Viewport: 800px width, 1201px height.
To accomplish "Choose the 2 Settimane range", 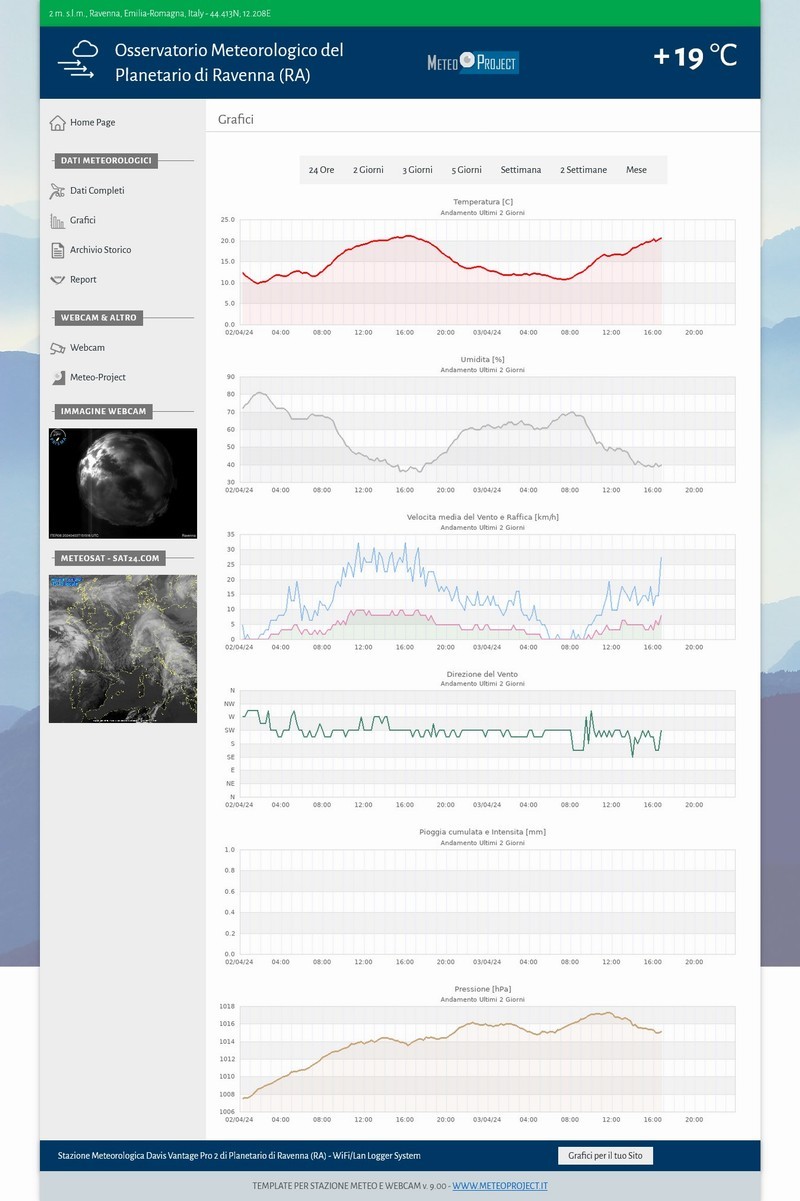I will coord(583,170).
